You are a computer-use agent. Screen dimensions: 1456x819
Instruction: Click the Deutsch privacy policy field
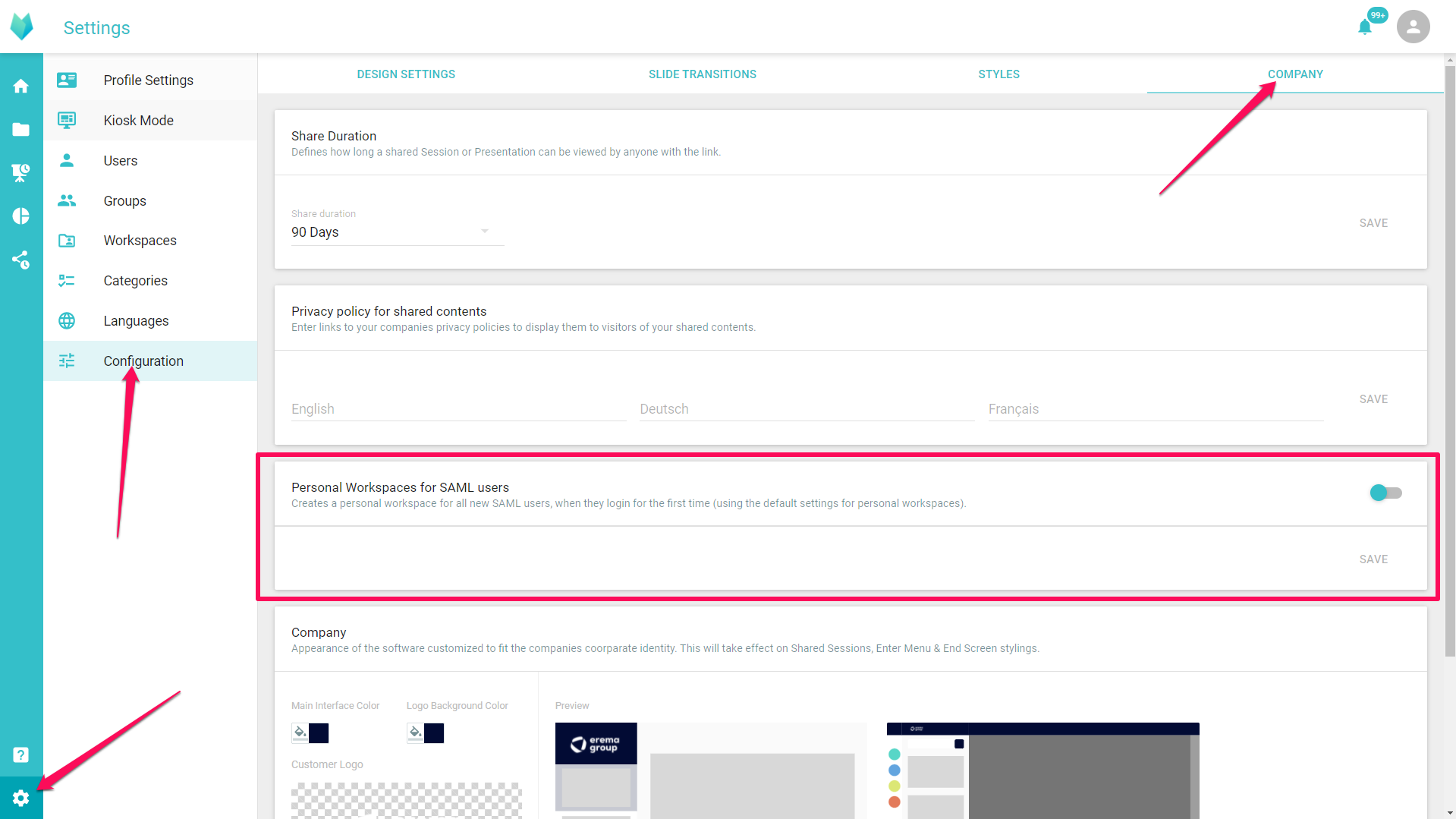807,409
